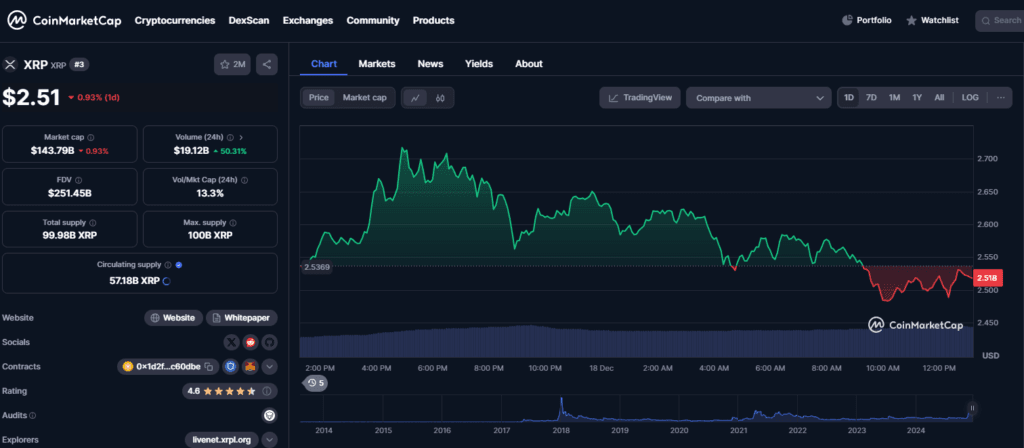Switch to the About tab
The height and width of the screenshot is (448, 1024).
point(529,64)
